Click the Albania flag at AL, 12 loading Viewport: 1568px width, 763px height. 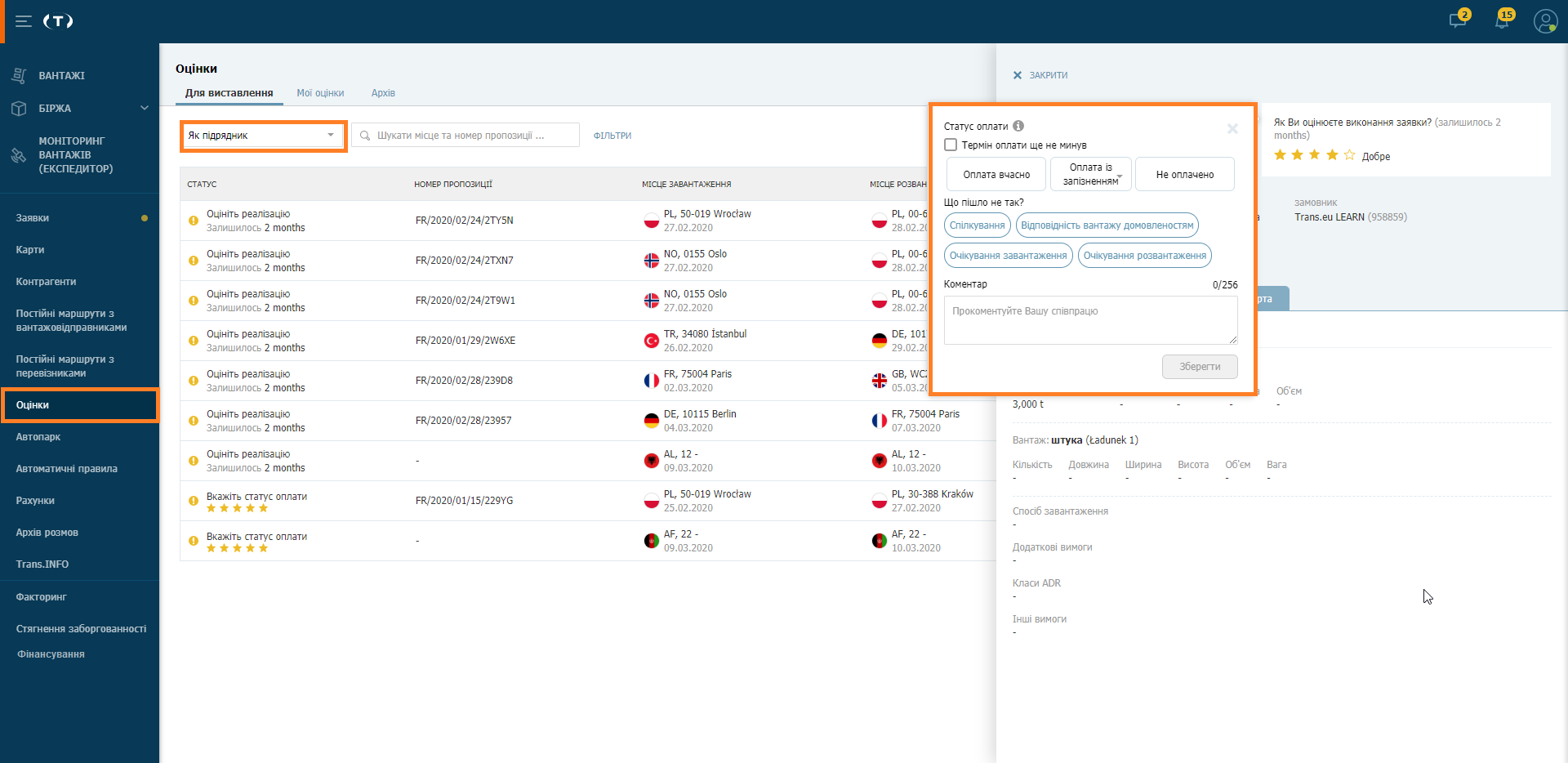[x=651, y=461]
